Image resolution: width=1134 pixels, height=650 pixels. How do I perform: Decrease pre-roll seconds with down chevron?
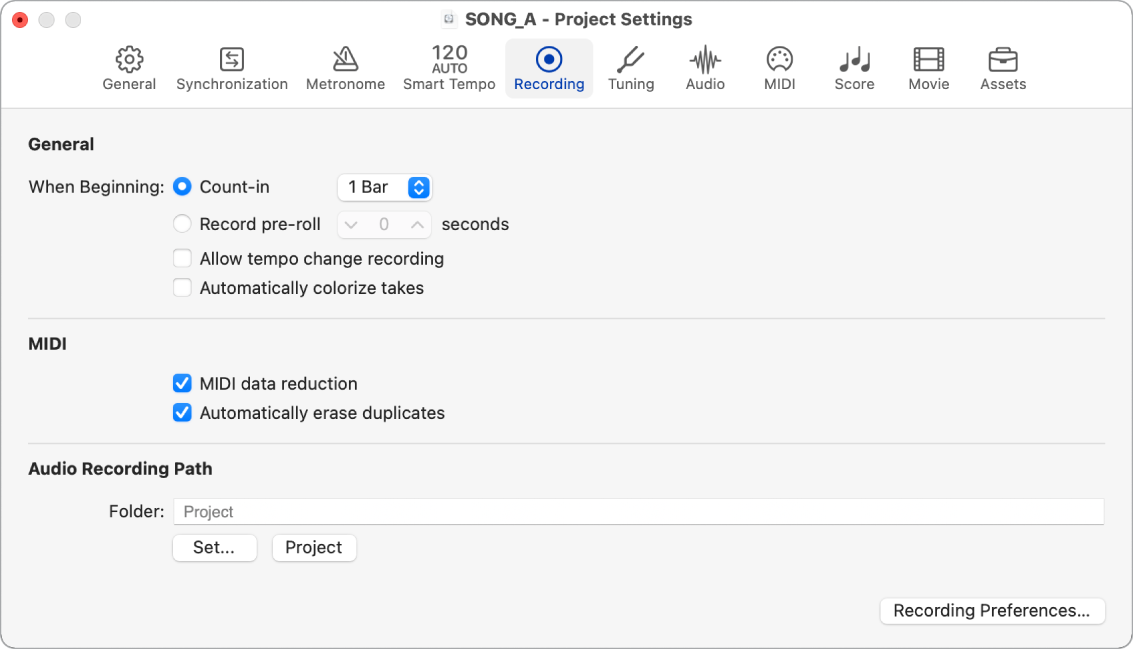pos(350,225)
